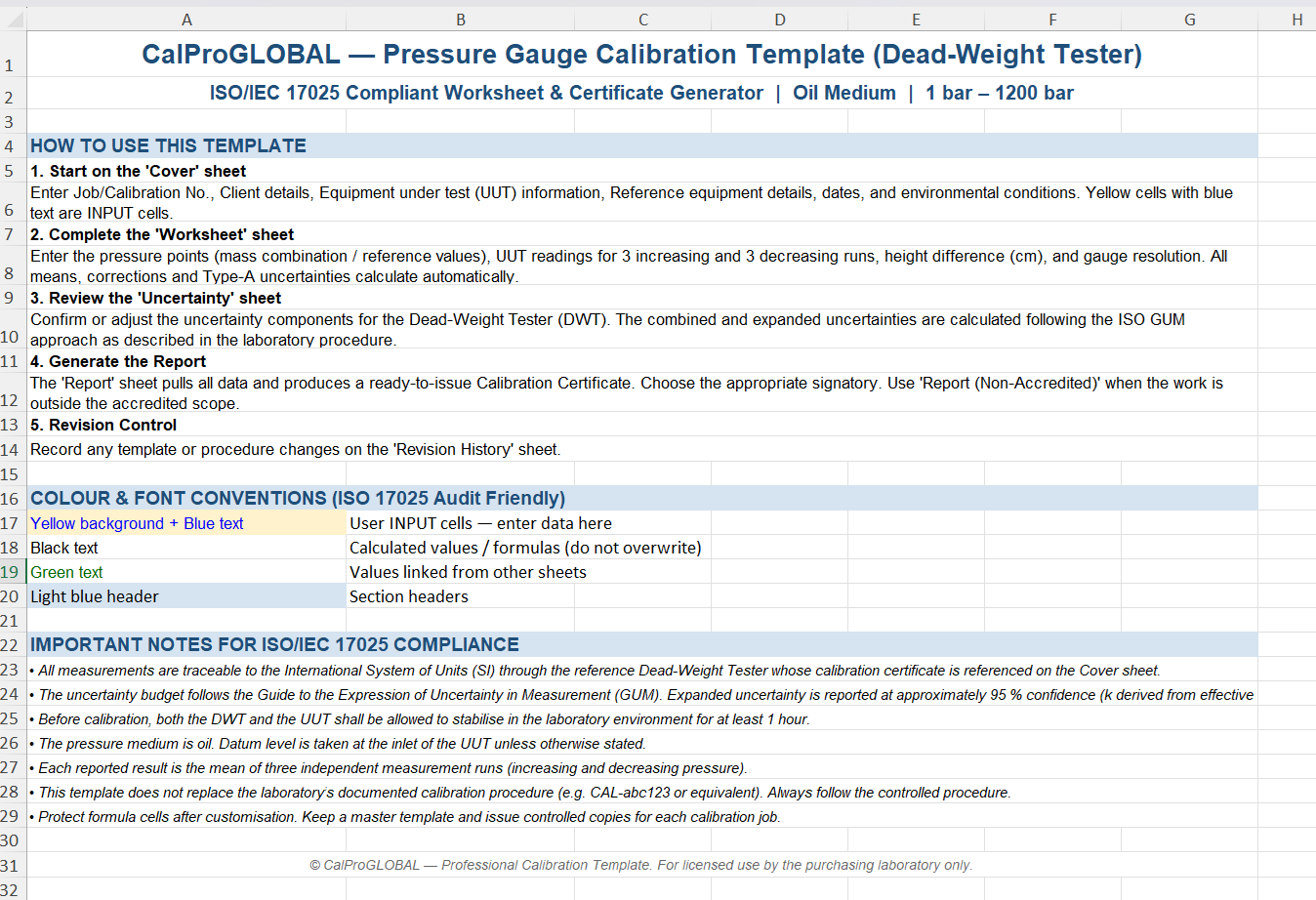Select the 'Yellow background + Blue text' cell

(x=186, y=523)
